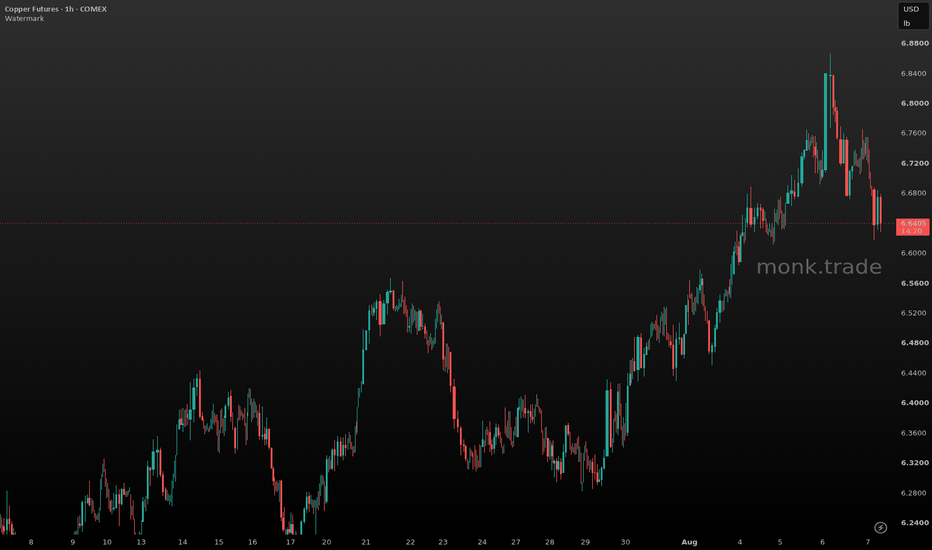Click date 15 on the time axis
Viewport: 932px width, 550px height.
point(219,542)
